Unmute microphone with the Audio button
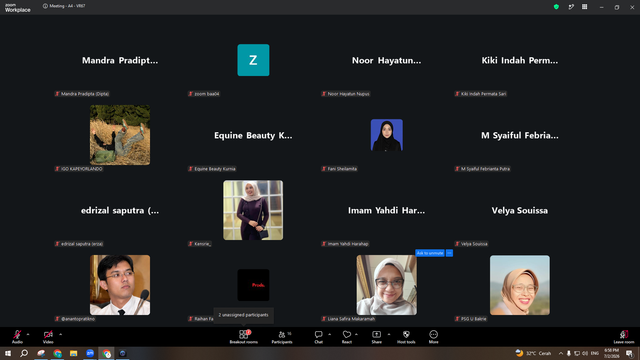This screenshot has width=640, height=360. pyautogui.click(x=17, y=336)
